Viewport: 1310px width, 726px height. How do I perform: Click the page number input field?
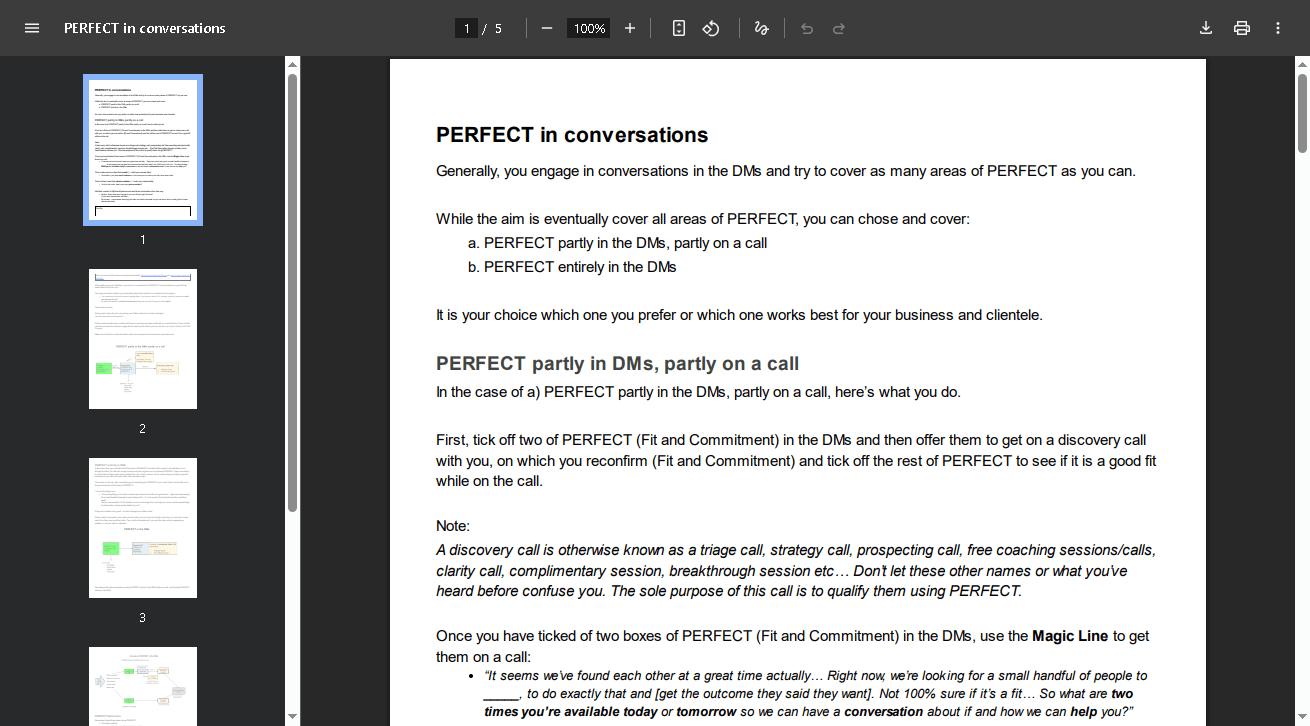[x=465, y=28]
